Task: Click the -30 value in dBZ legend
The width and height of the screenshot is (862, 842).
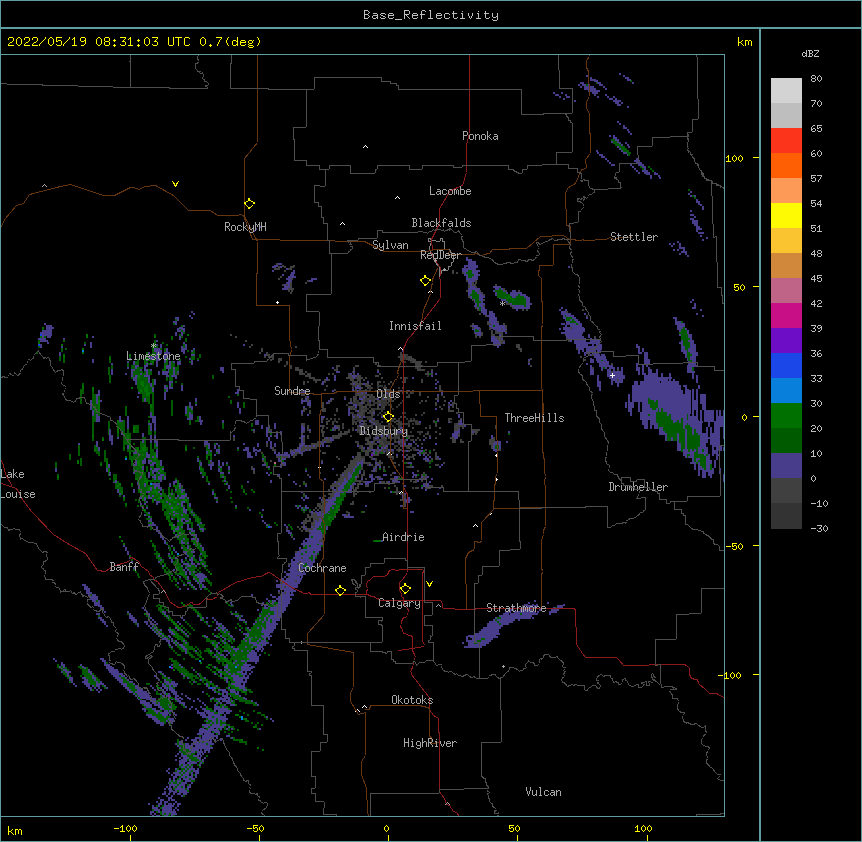Action: click(x=819, y=528)
